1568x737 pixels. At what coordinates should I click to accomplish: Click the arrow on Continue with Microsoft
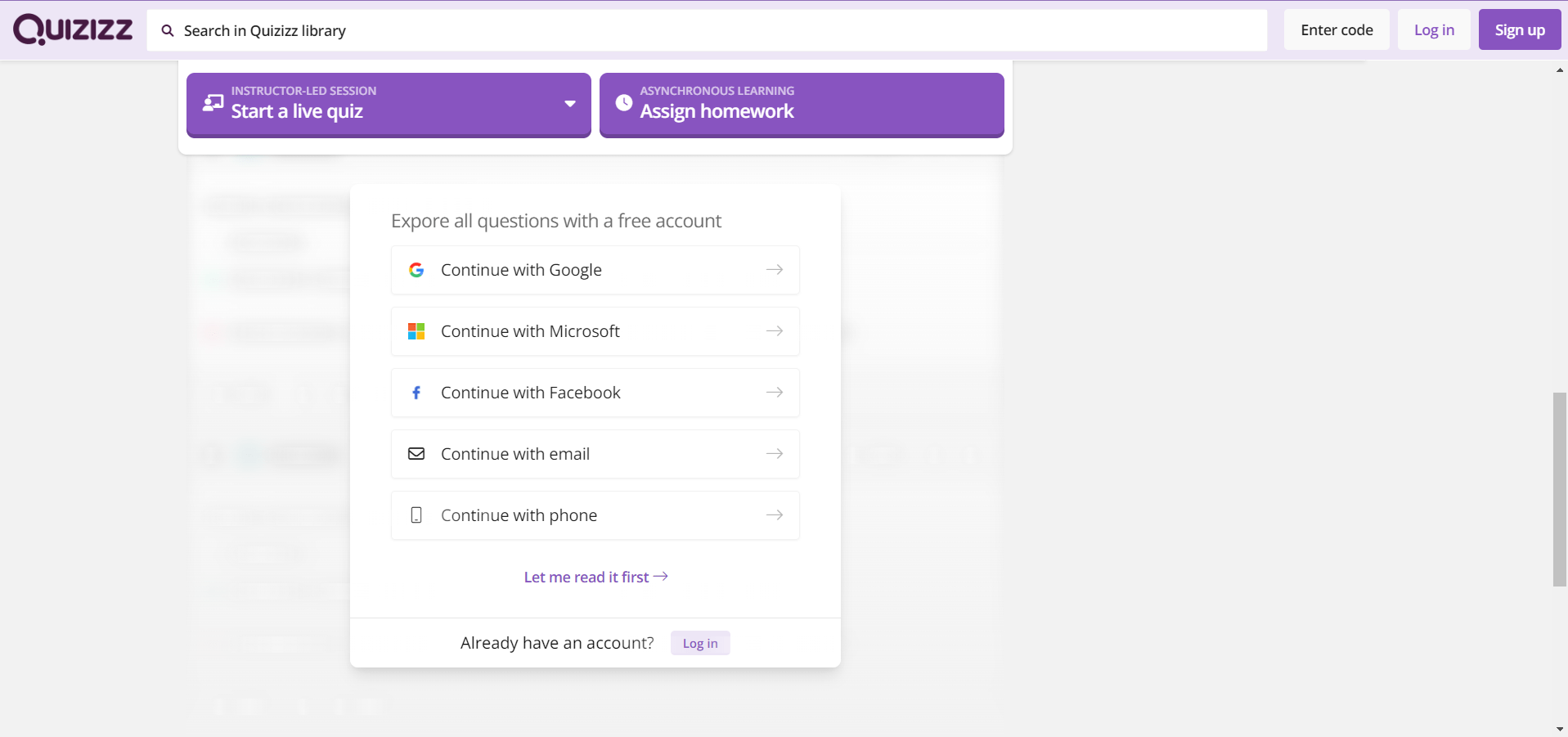click(775, 331)
